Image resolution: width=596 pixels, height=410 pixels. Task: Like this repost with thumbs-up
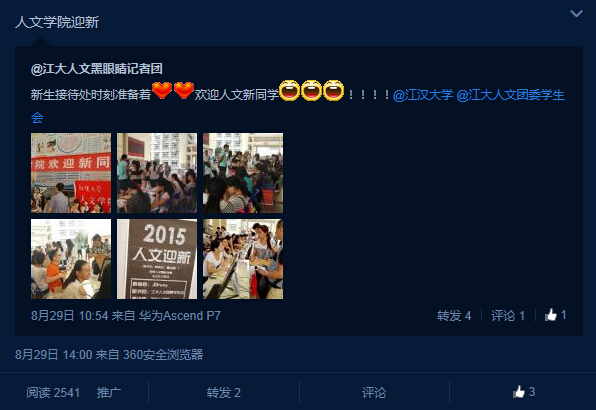coord(524,392)
